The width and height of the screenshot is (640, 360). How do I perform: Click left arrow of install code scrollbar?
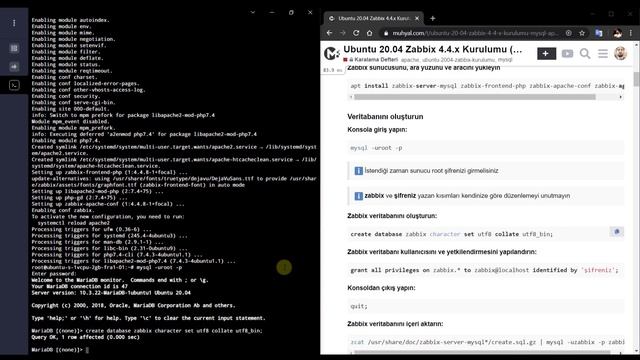pos(351,97)
